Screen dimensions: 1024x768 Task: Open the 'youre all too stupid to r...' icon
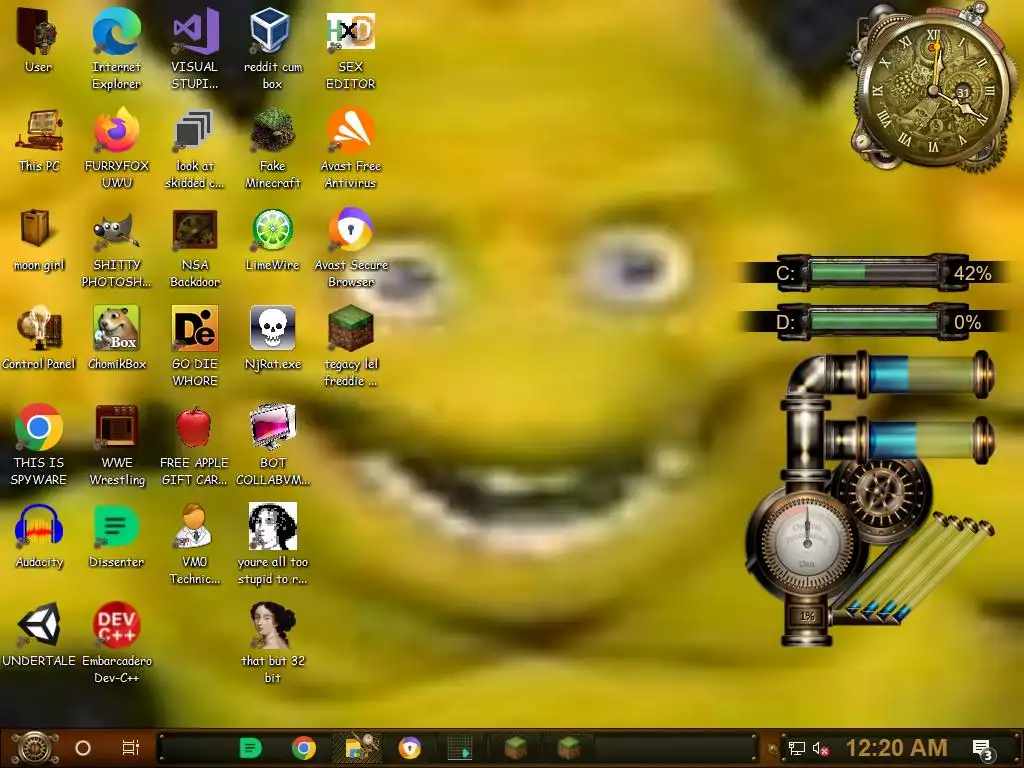coord(272,526)
